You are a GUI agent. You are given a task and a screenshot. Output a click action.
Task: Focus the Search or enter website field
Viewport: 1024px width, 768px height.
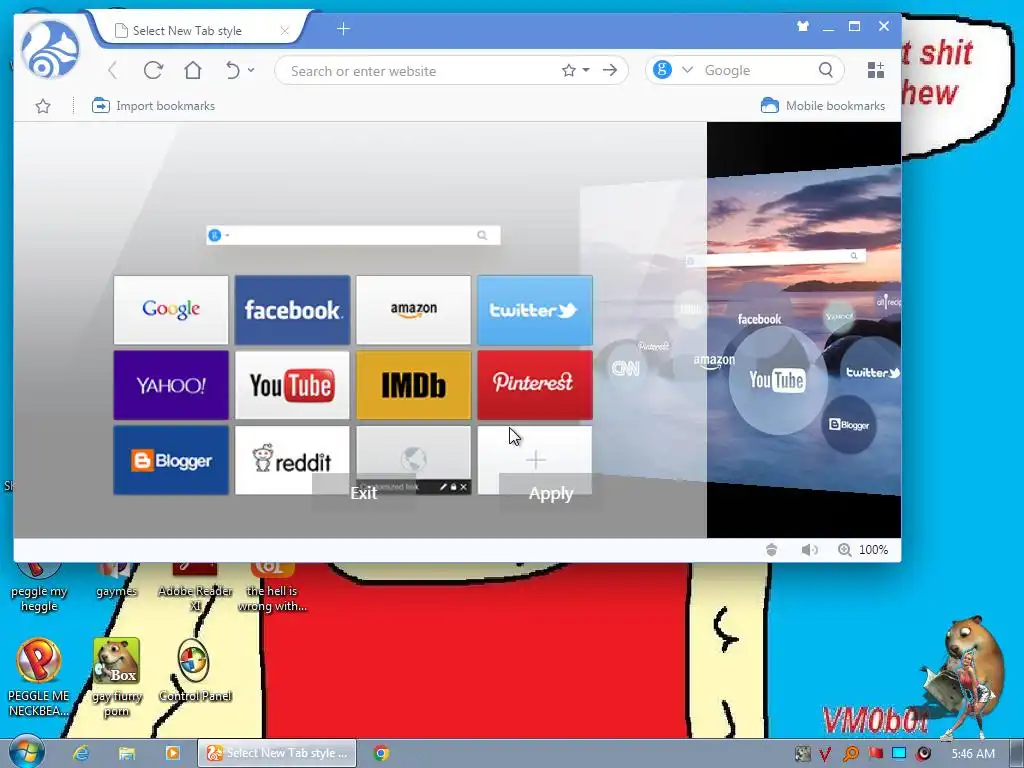coord(418,71)
